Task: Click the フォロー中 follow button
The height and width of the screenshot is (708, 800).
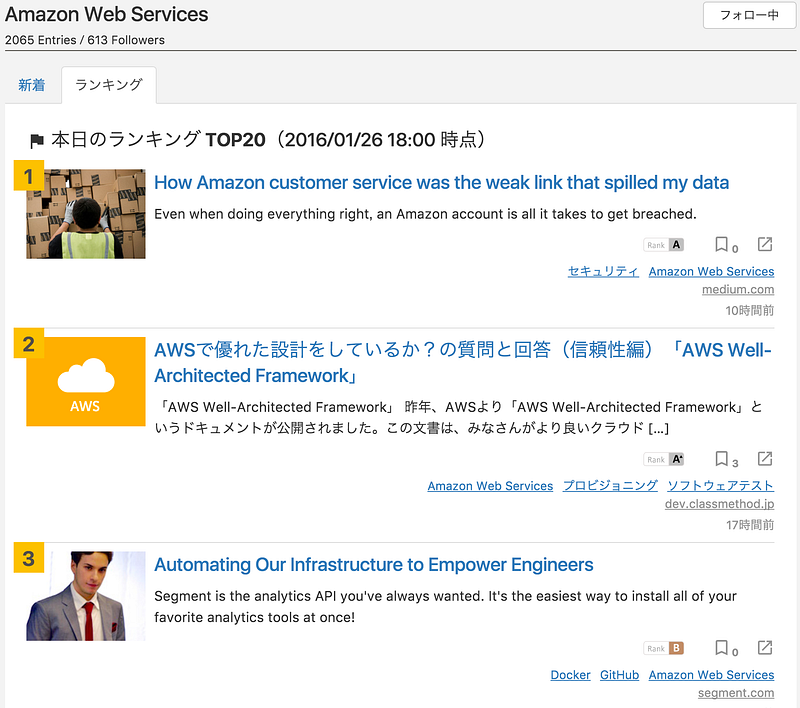Action: tap(749, 15)
